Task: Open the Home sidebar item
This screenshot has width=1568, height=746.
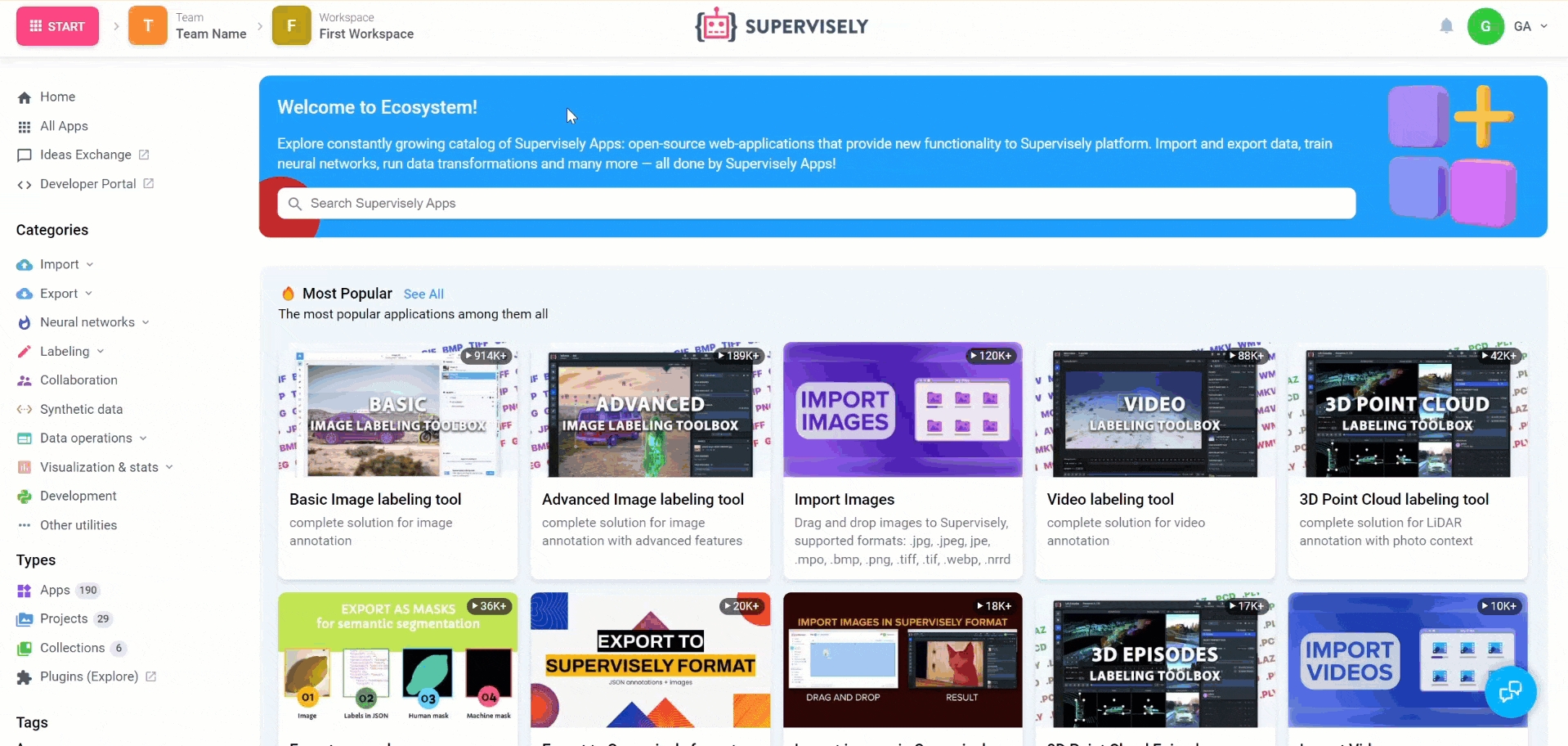Action: pyautogui.click(x=46, y=97)
